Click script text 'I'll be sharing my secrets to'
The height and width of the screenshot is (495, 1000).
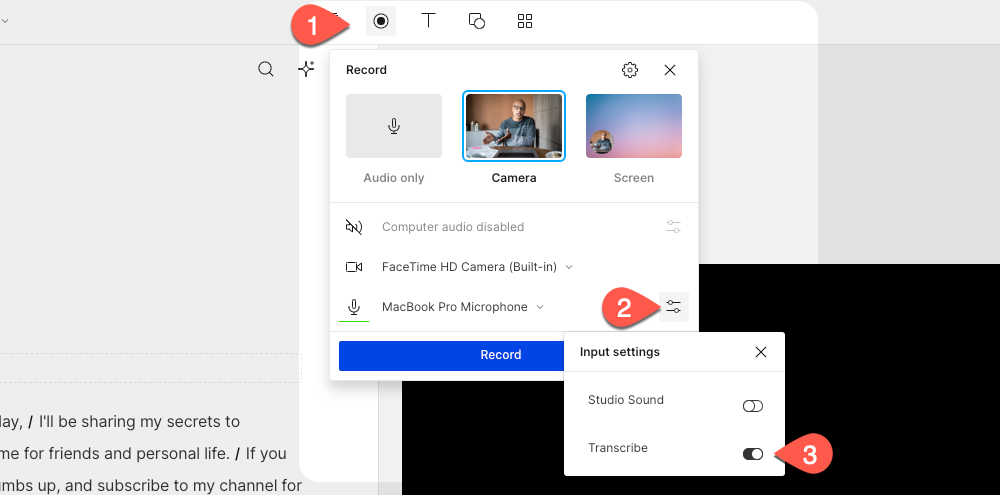click(x=139, y=422)
